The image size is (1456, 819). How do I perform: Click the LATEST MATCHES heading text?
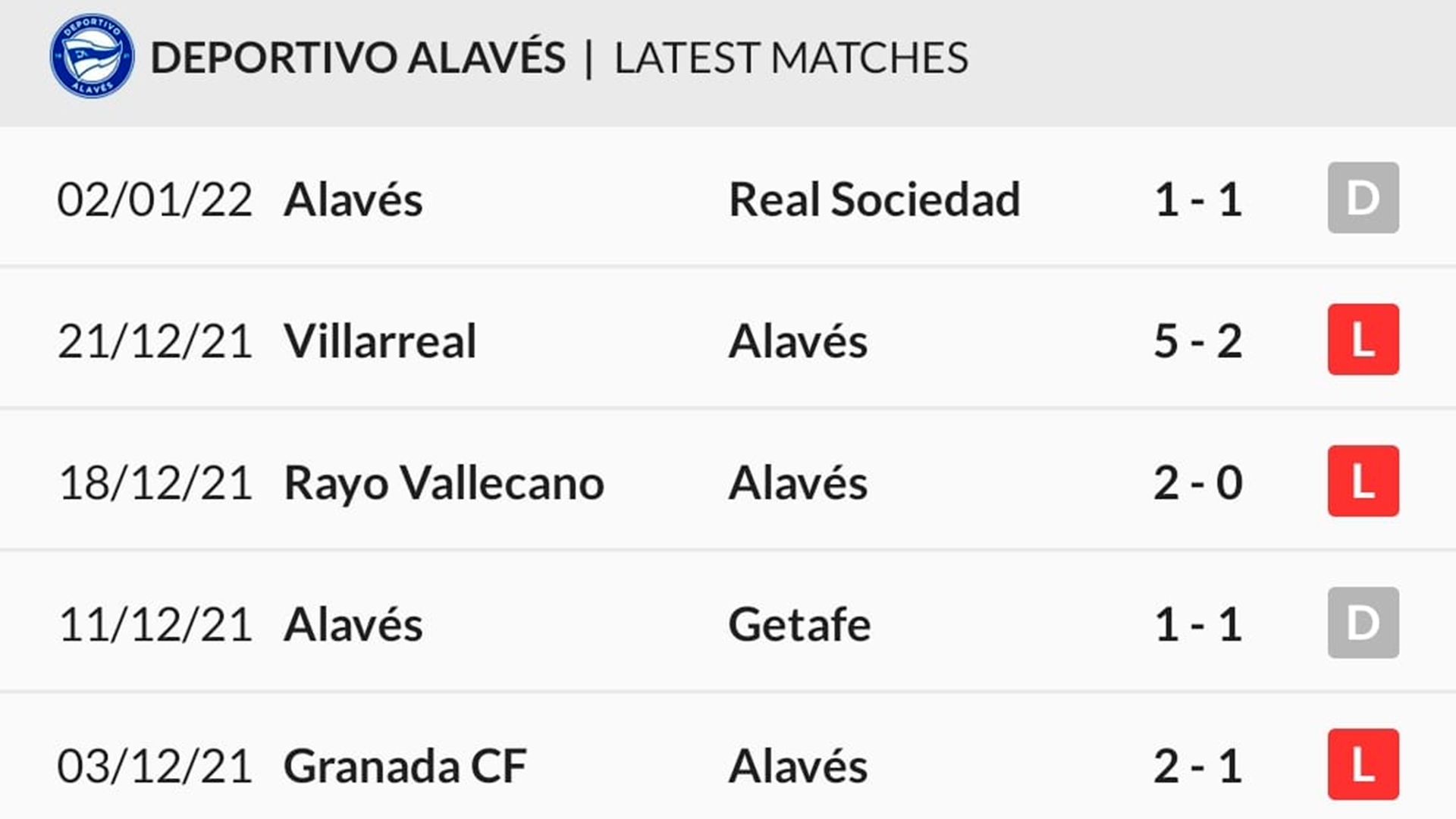pyautogui.click(x=791, y=58)
